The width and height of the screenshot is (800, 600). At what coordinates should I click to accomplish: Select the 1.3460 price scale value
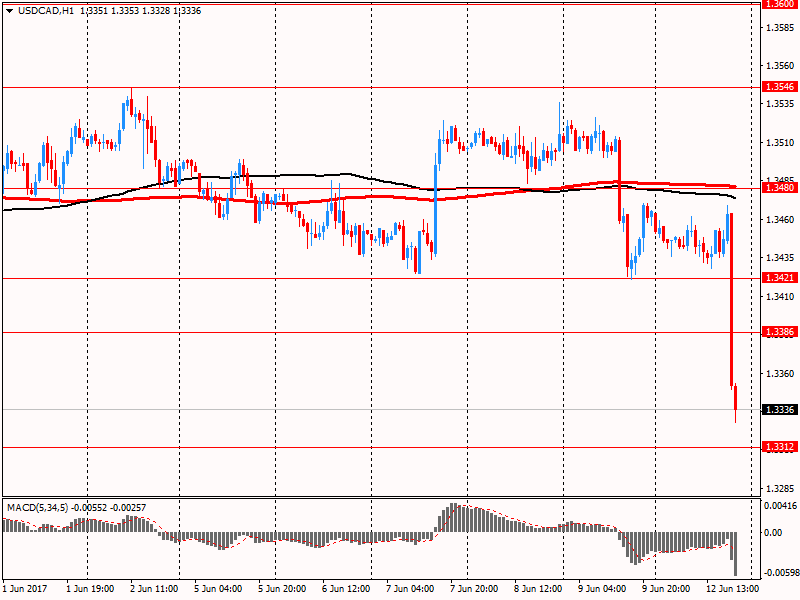pos(781,220)
